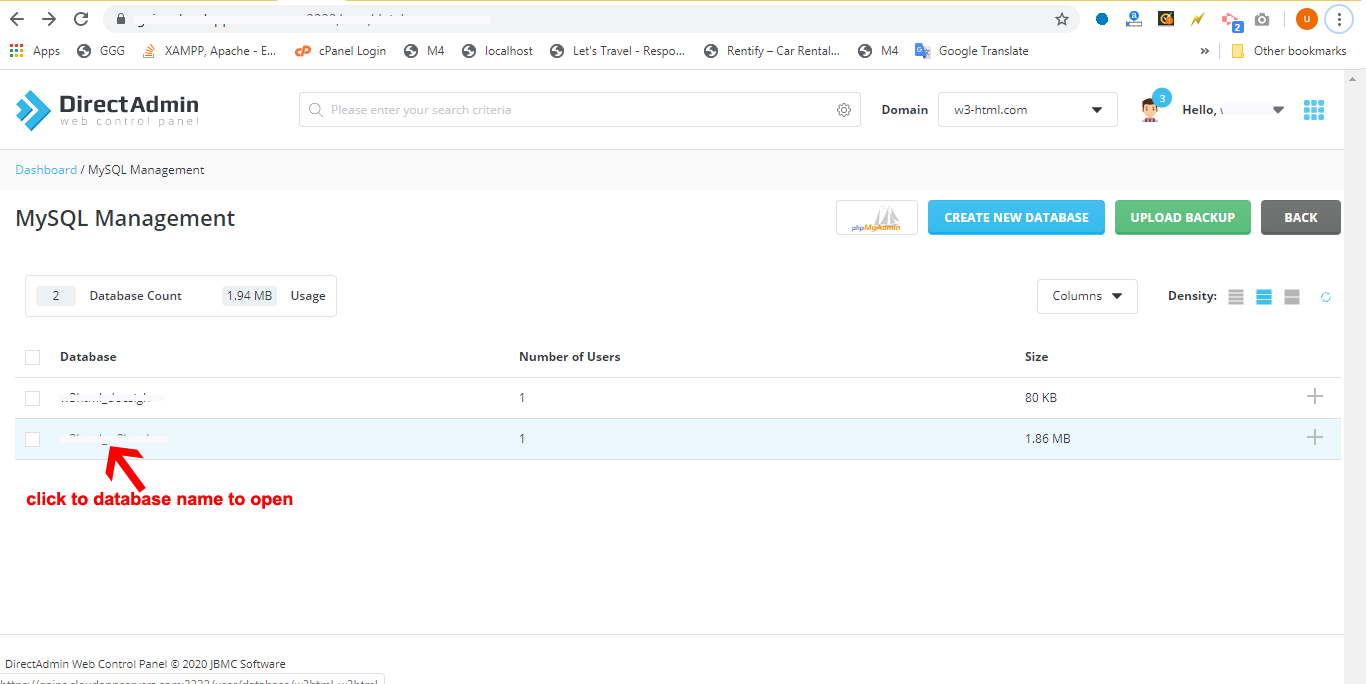Toggle the select-all databases checkbox
The width and height of the screenshot is (1366, 684).
pyautogui.click(x=33, y=357)
